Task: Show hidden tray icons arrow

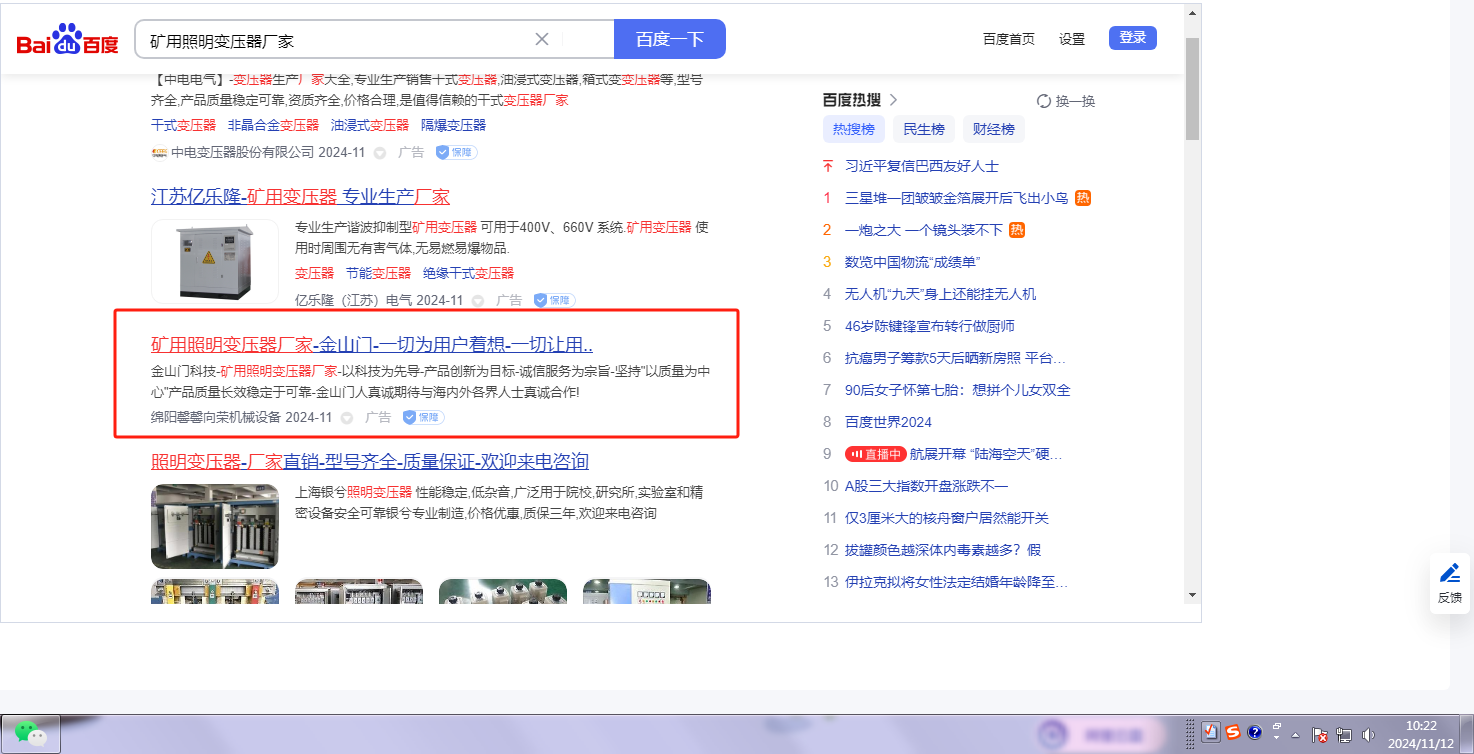Action: (x=1296, y=734)
